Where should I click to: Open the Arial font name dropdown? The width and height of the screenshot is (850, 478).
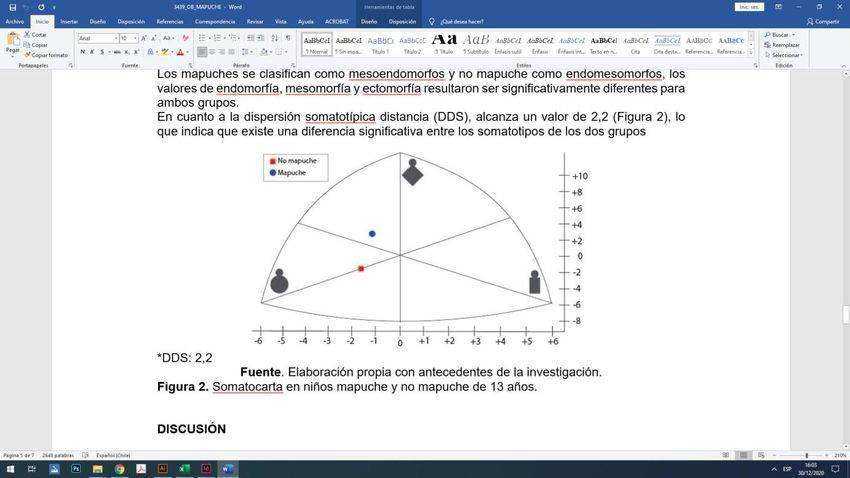point(116,38)
